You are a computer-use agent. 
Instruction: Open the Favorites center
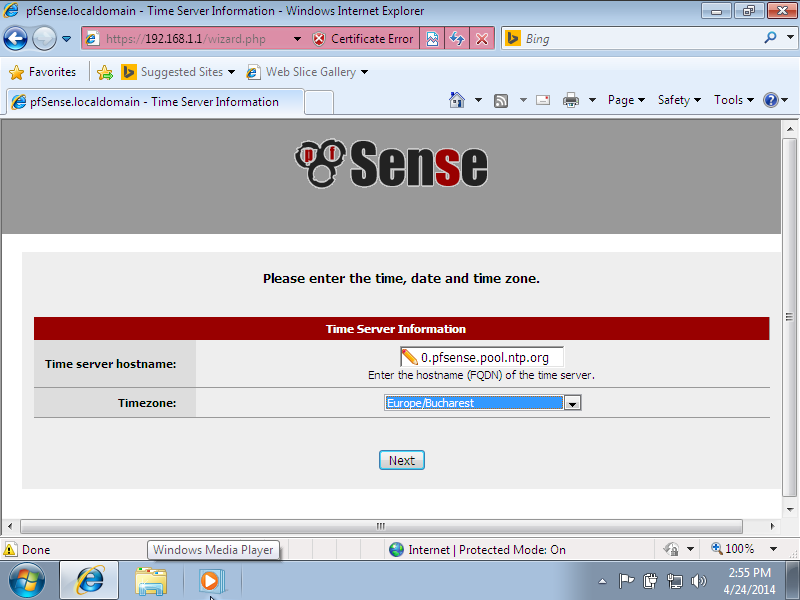pos(43,72)
